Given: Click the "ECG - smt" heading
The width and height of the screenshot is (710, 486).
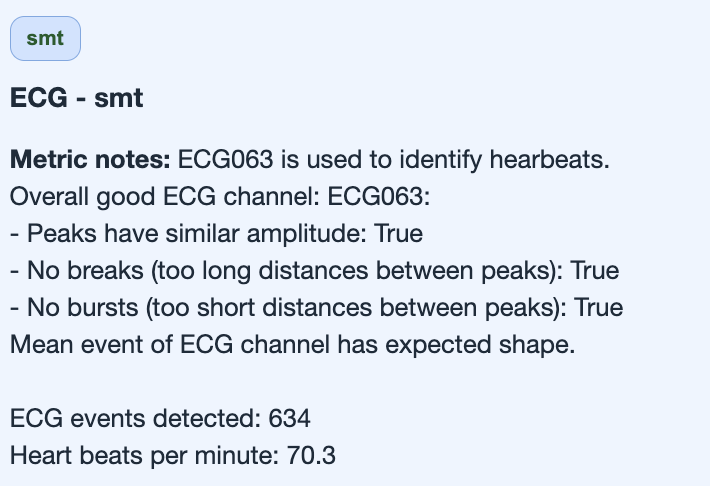Looking at the screenshot, I should 77,100.
